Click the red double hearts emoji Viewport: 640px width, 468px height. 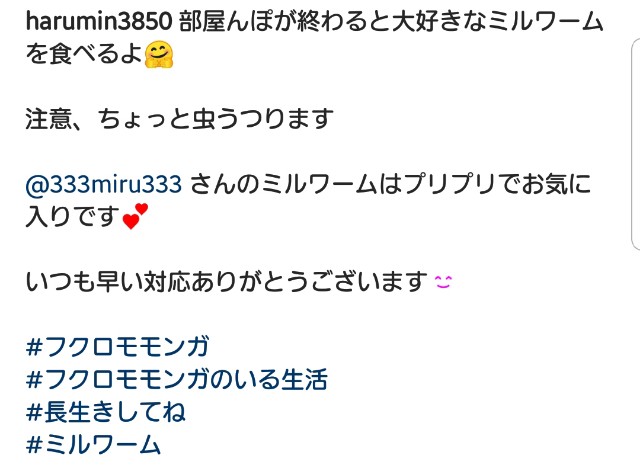[x=135, y=217]
